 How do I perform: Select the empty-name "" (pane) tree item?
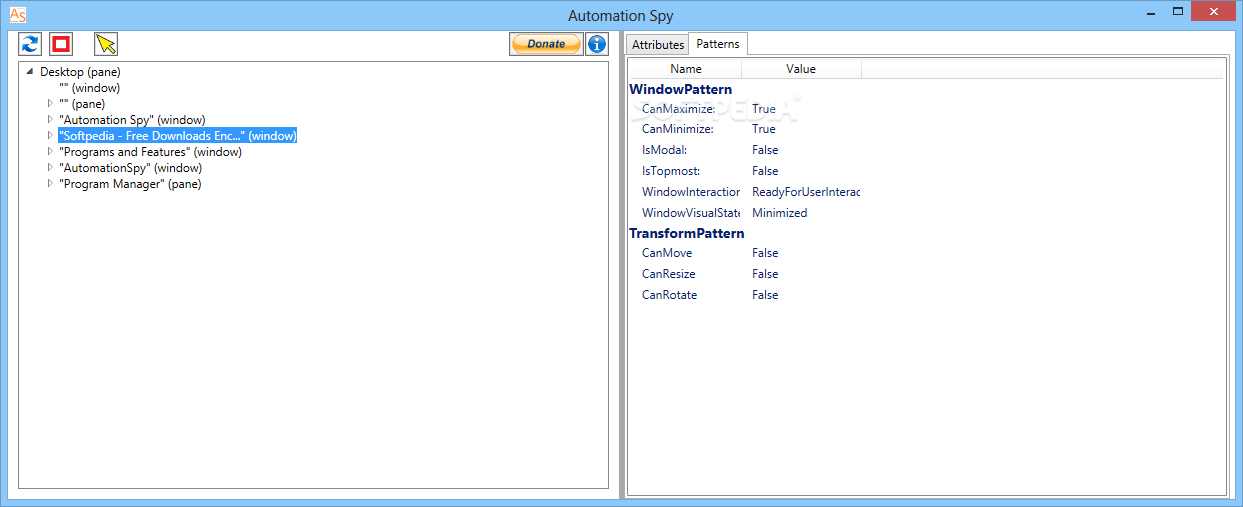click(x=82, y=104)
